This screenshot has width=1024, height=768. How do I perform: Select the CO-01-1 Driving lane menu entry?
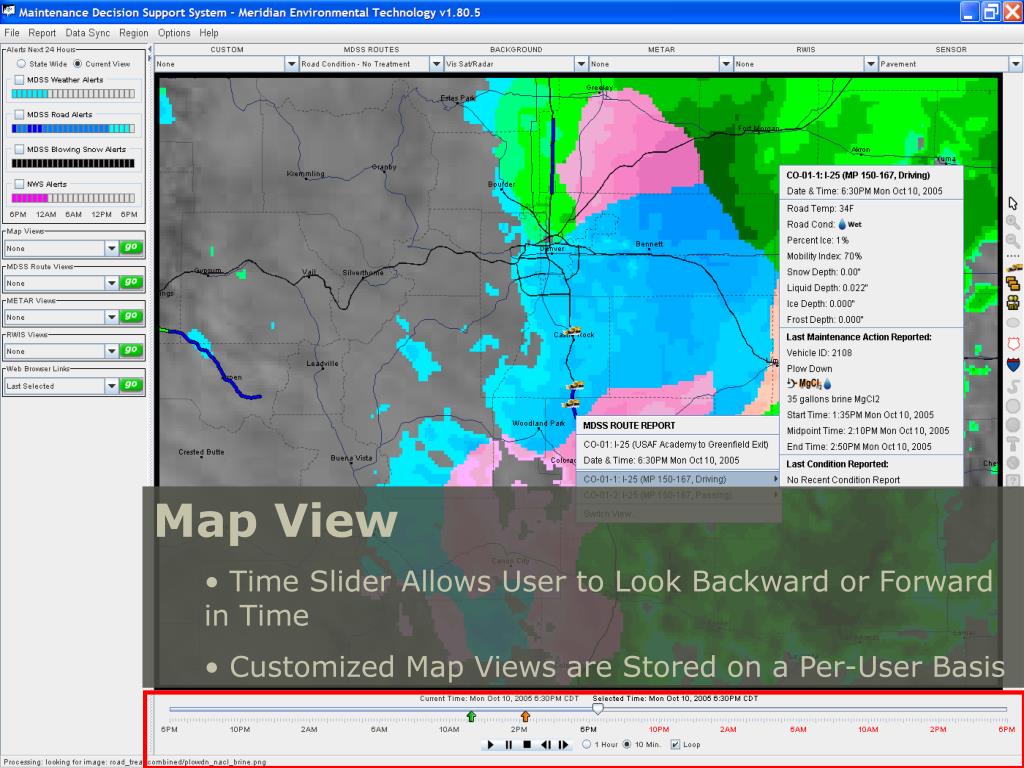coord(678,479)
